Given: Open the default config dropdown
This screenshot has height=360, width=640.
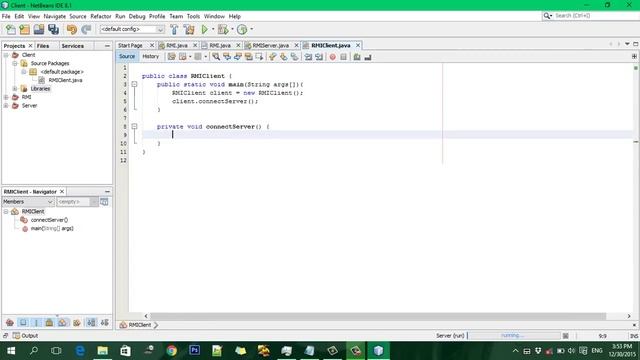Looking at the screenshot, I should point(160,29).
